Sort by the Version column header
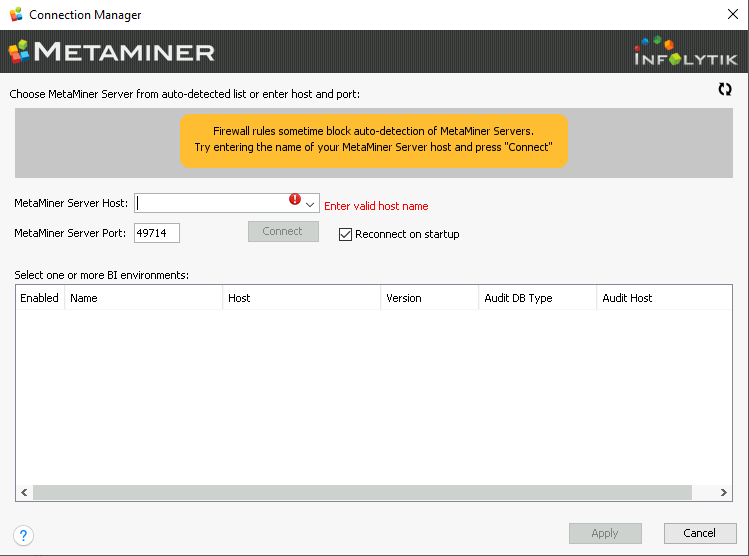The image size is (749, 556). (x=430, y=298)
